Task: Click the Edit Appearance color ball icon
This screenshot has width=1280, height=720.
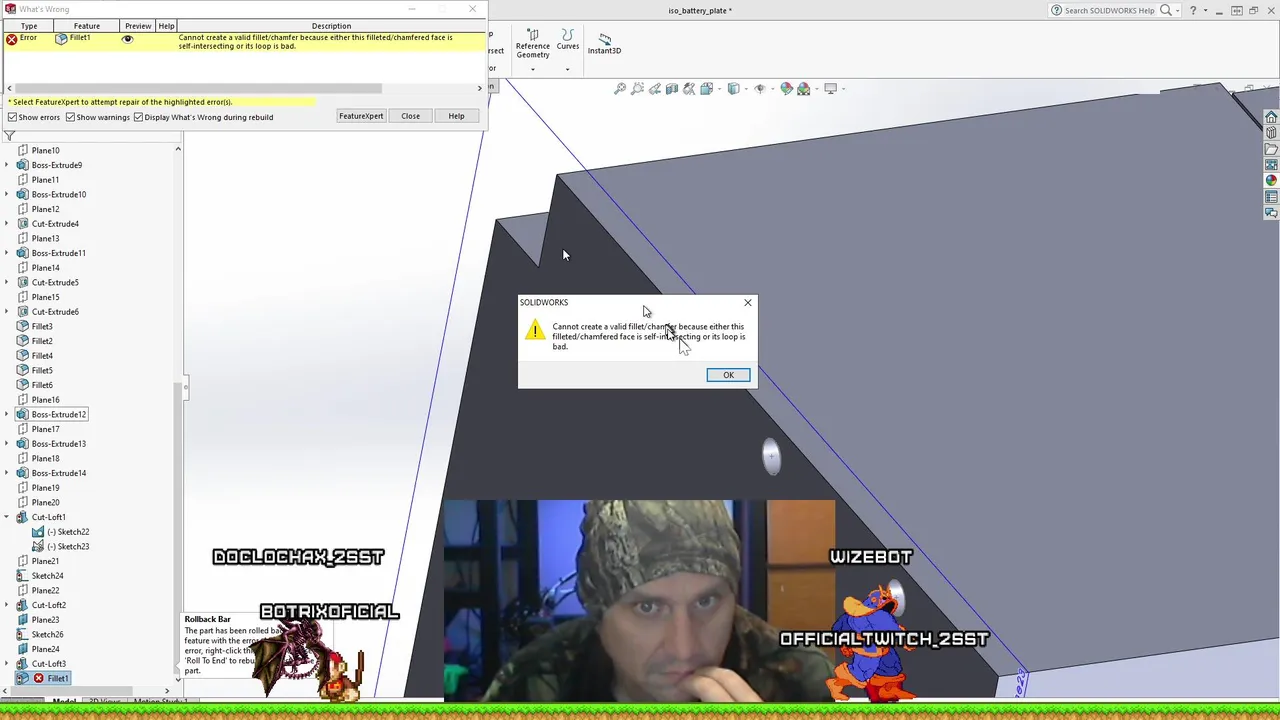Action: pos(786,89)
